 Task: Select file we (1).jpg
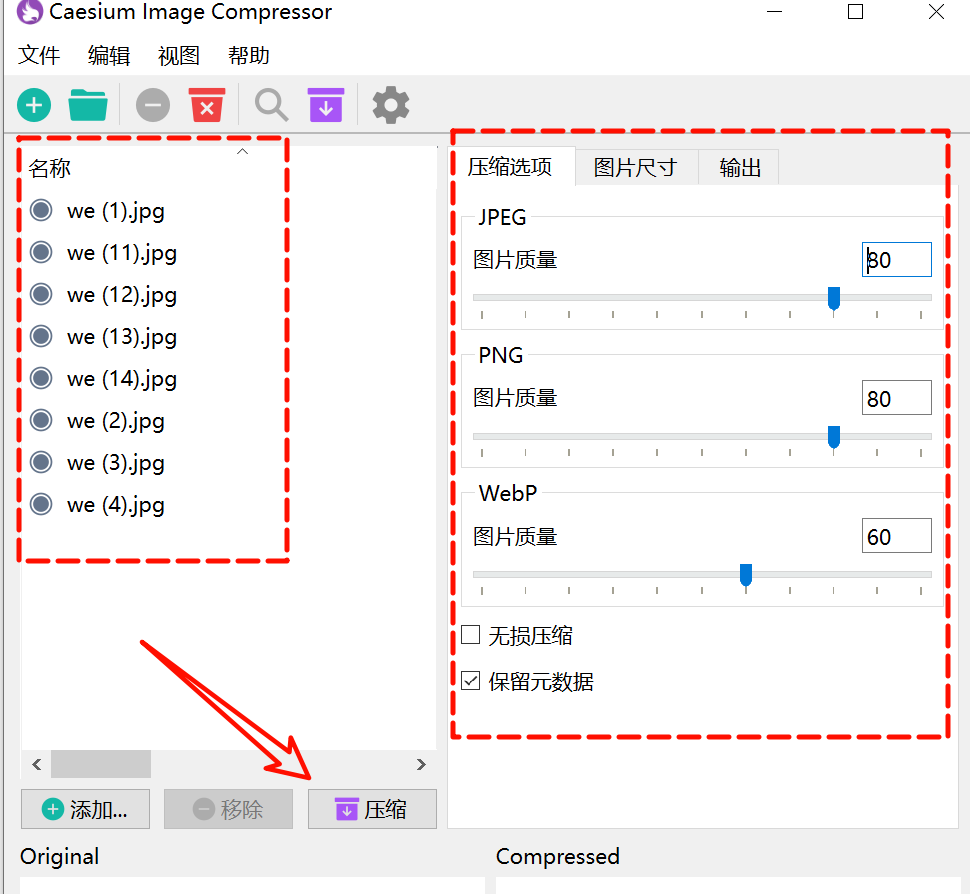pos(116,211)
